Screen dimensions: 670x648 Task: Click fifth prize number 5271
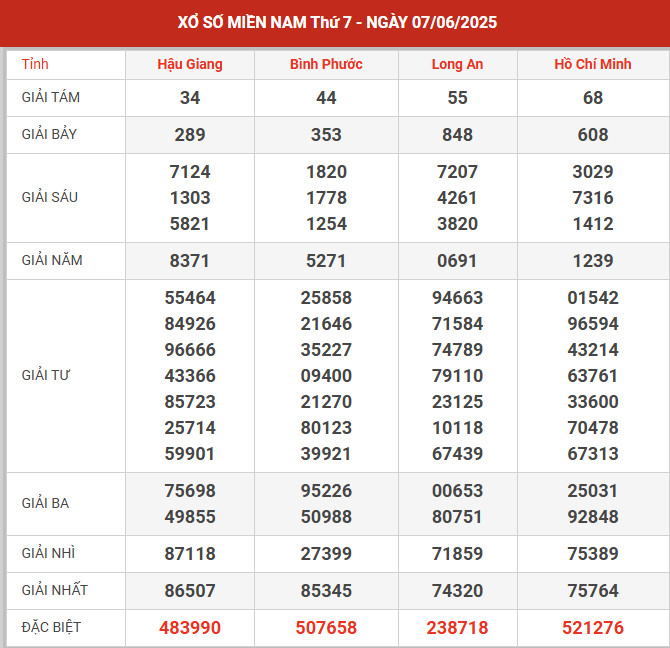click(326, 261)
